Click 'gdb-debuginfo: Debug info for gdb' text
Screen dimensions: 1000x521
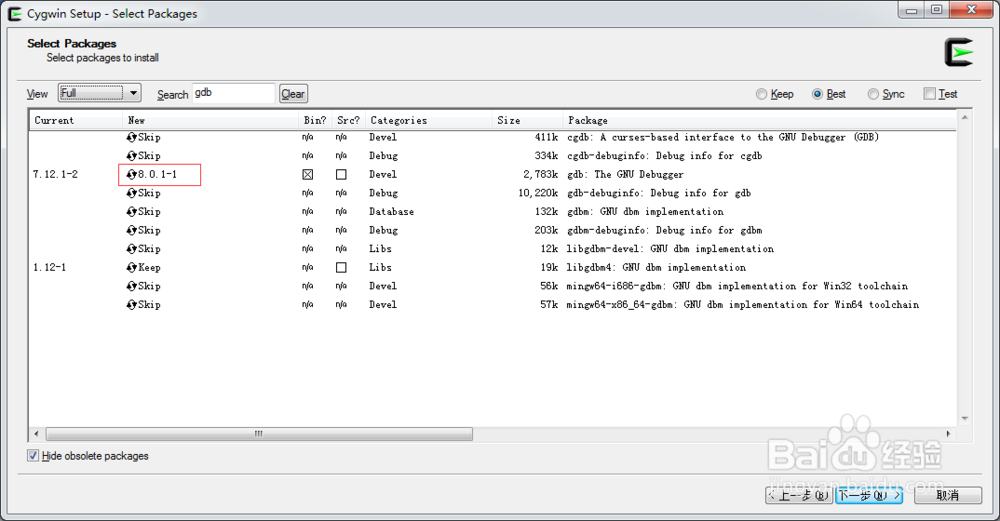click(x=659, y=193)
